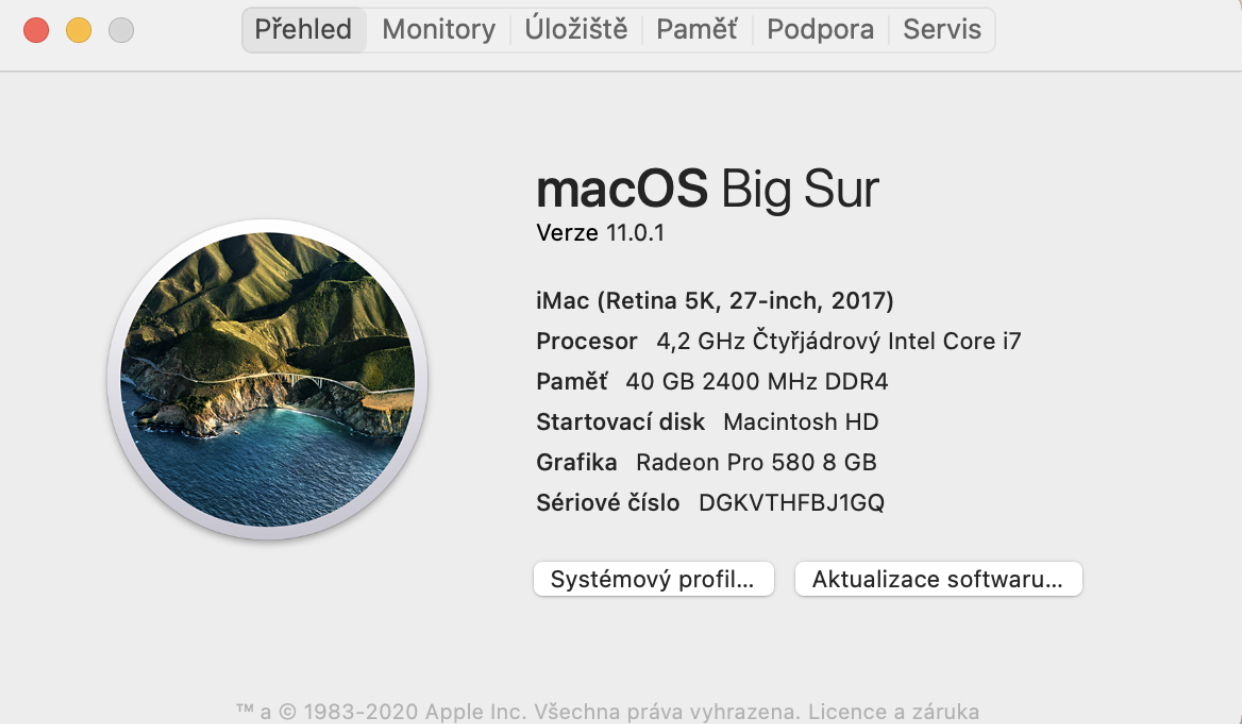1242x724 pixels.
Task: Select the Úložiště tab
Action: tap(576, 30)
